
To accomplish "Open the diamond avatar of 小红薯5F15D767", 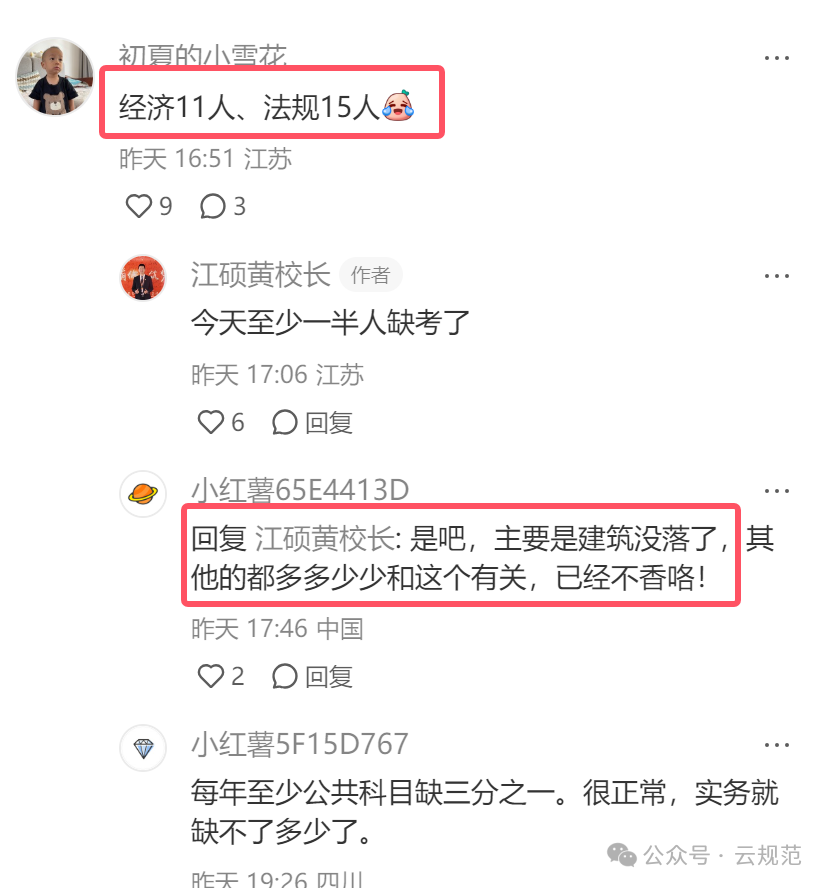I will pos(143,748).
